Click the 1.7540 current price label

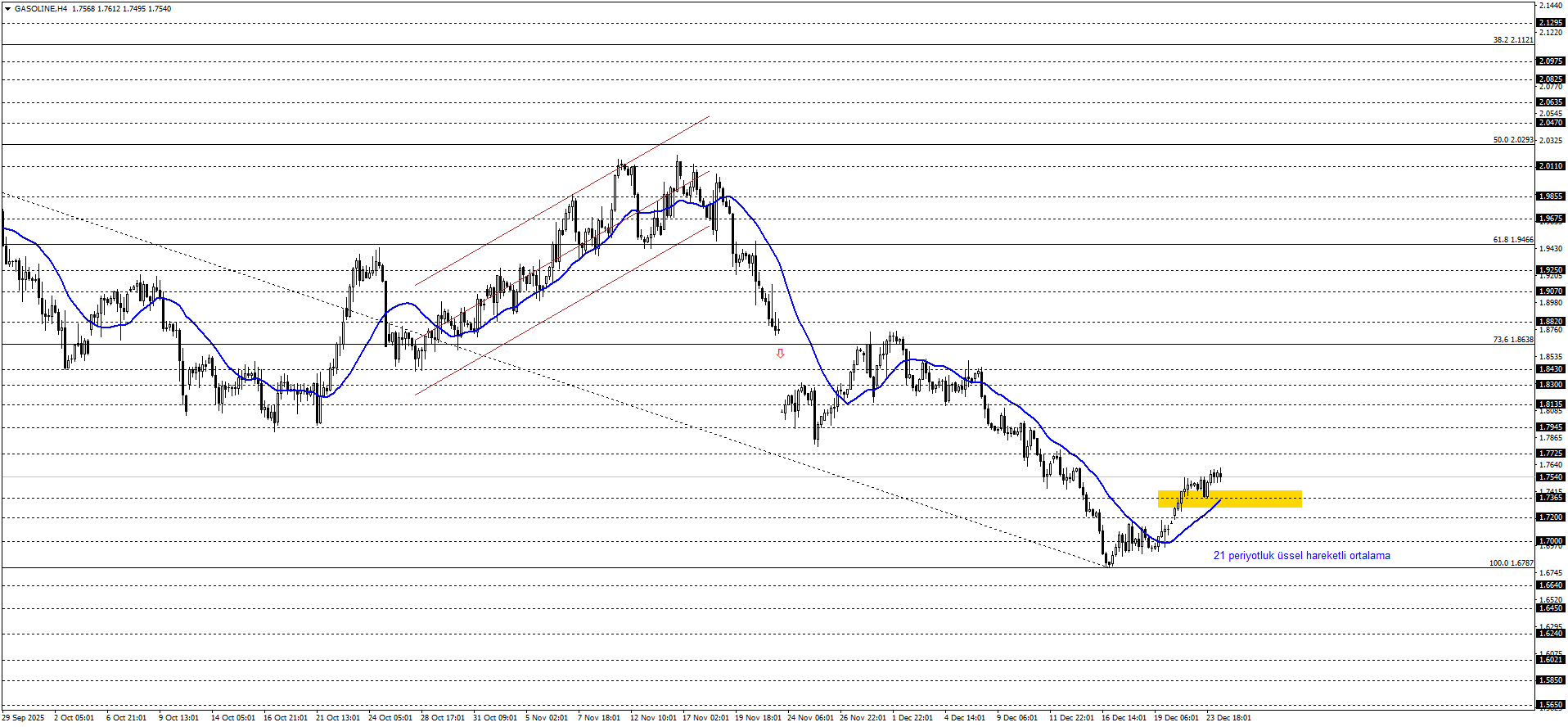pos(1550,477)
